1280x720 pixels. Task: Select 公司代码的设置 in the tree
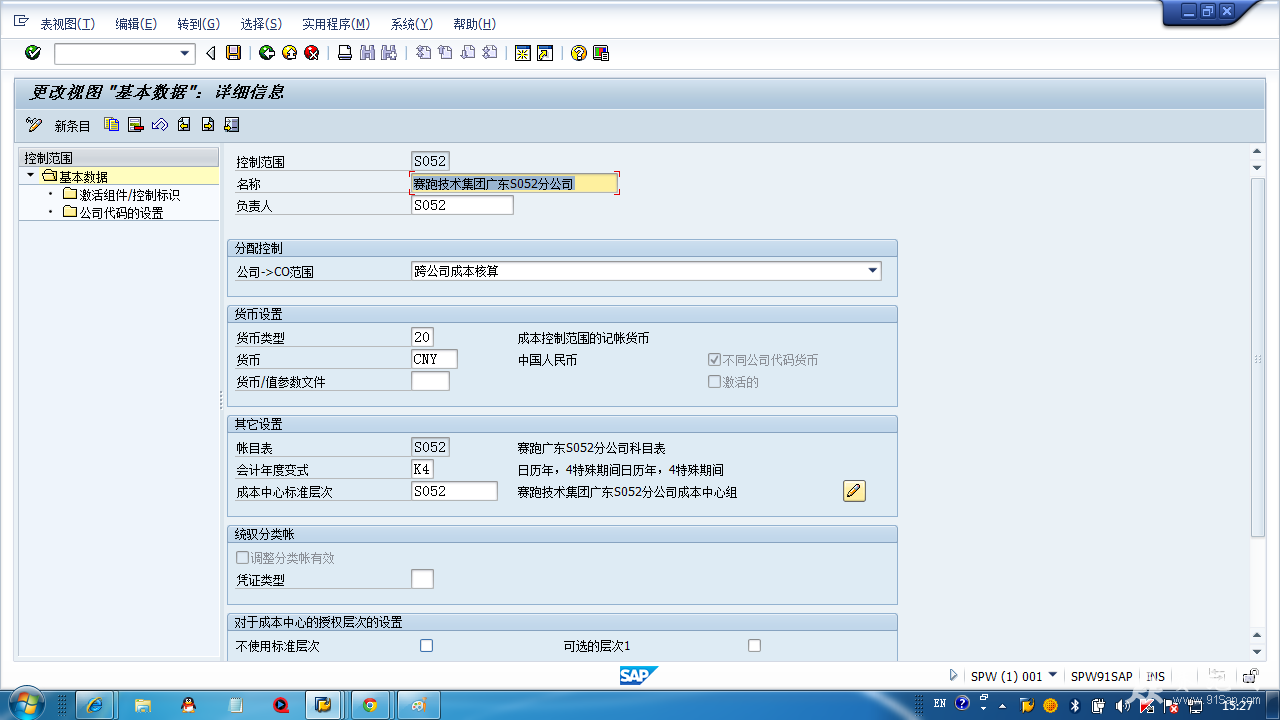[121, 213]
